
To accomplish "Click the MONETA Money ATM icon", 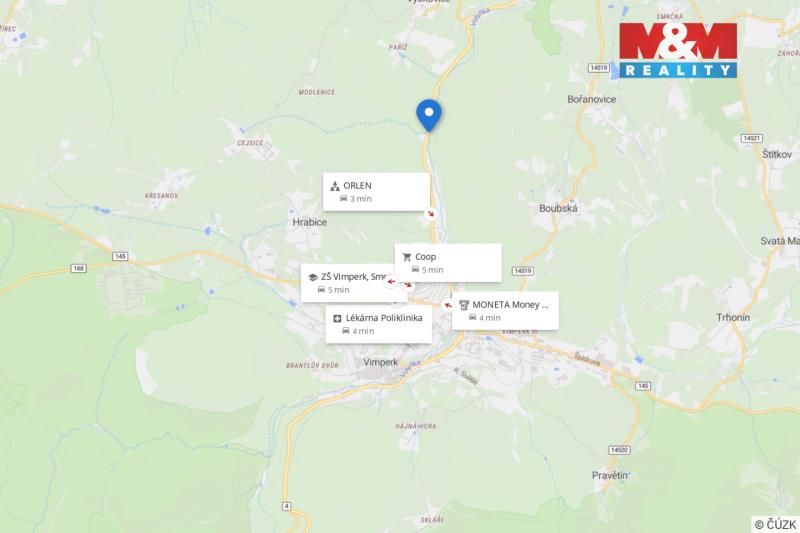I will pyautogui.click(x=464, y=305).
